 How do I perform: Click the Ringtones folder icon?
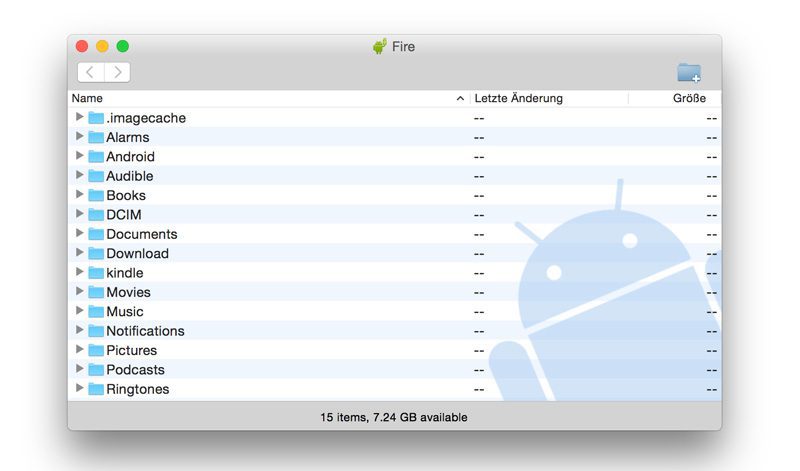tap(96, 389)
